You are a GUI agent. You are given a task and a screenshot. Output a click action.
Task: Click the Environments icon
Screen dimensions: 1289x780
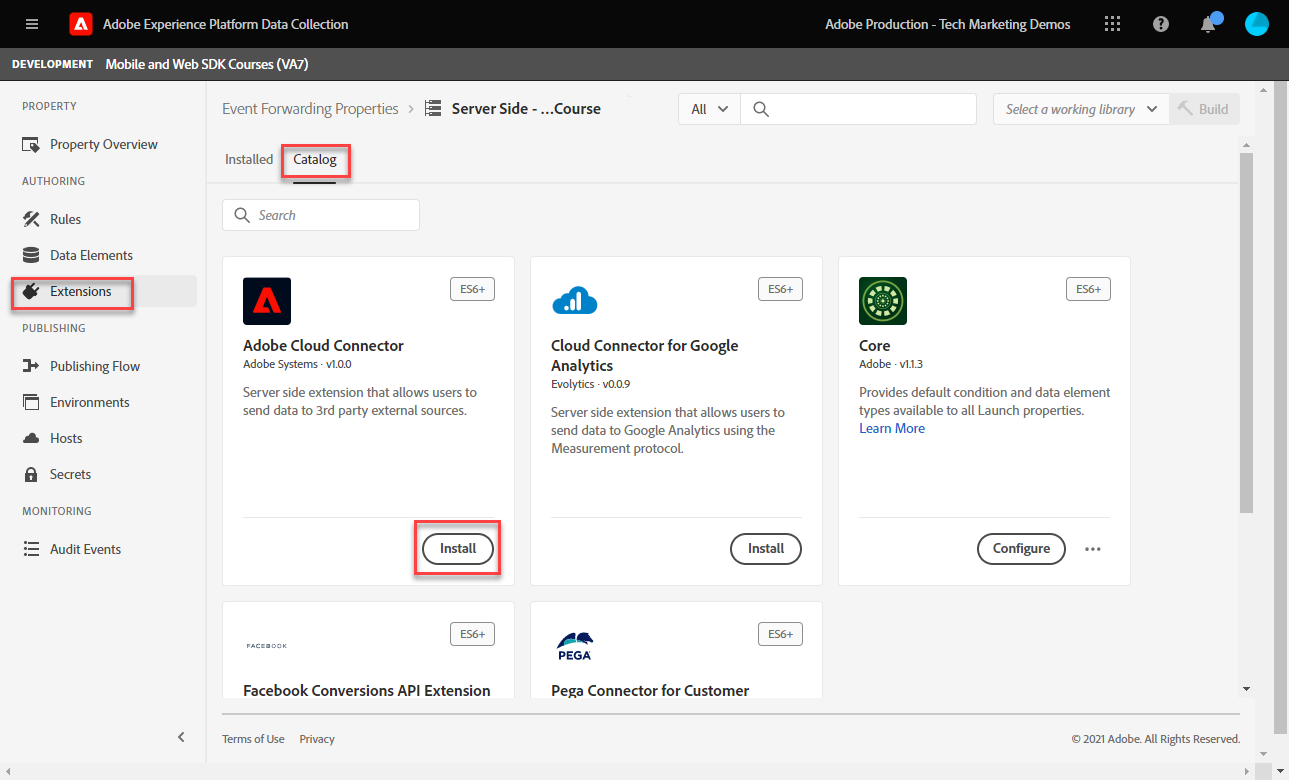point(31,402)
